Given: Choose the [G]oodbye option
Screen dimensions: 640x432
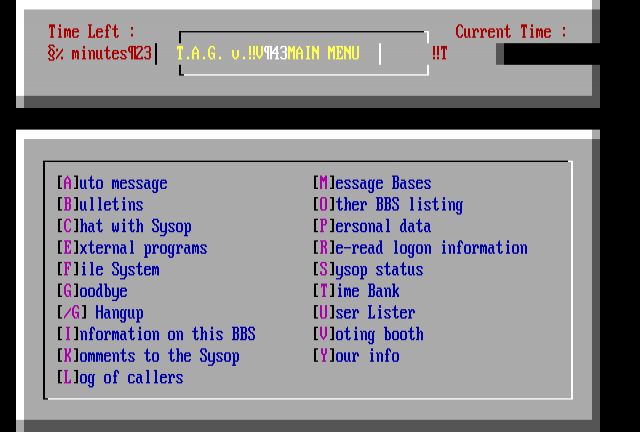Looking at the screenshot, I should (92, 292).
